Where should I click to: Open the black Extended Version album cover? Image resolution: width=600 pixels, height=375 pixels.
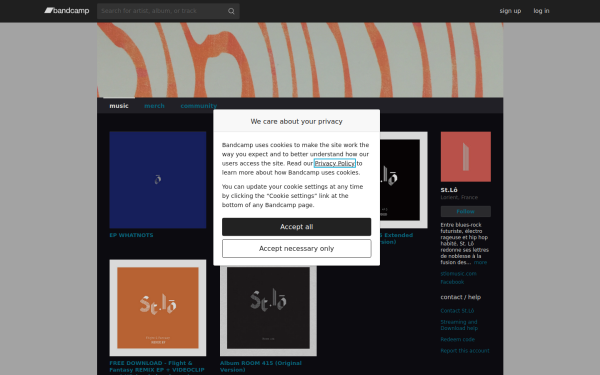[x=404, y=180]
